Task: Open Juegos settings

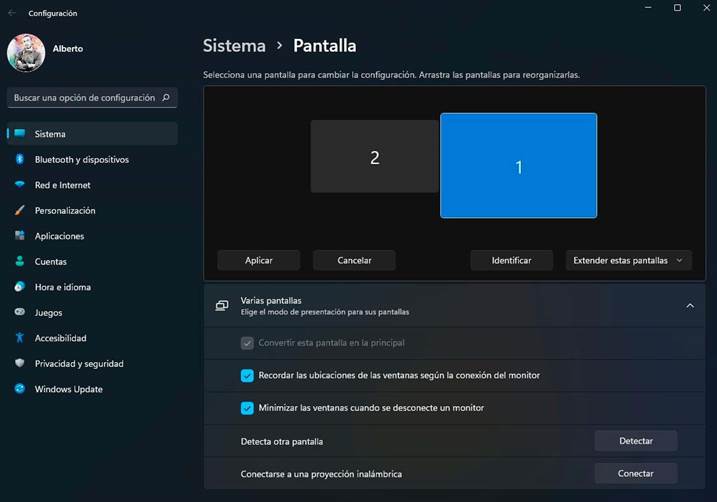Action: coord(92,312)
